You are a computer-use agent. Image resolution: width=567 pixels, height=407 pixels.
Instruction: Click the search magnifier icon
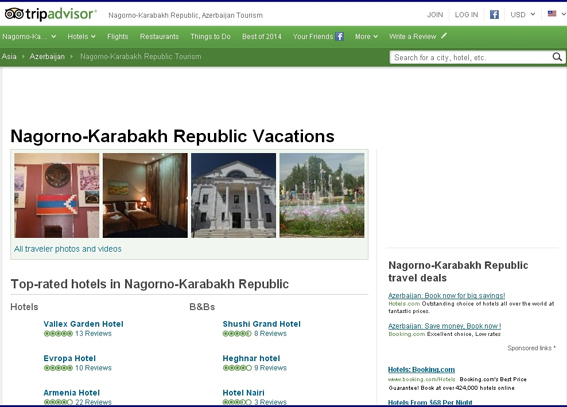coord(557,57)
